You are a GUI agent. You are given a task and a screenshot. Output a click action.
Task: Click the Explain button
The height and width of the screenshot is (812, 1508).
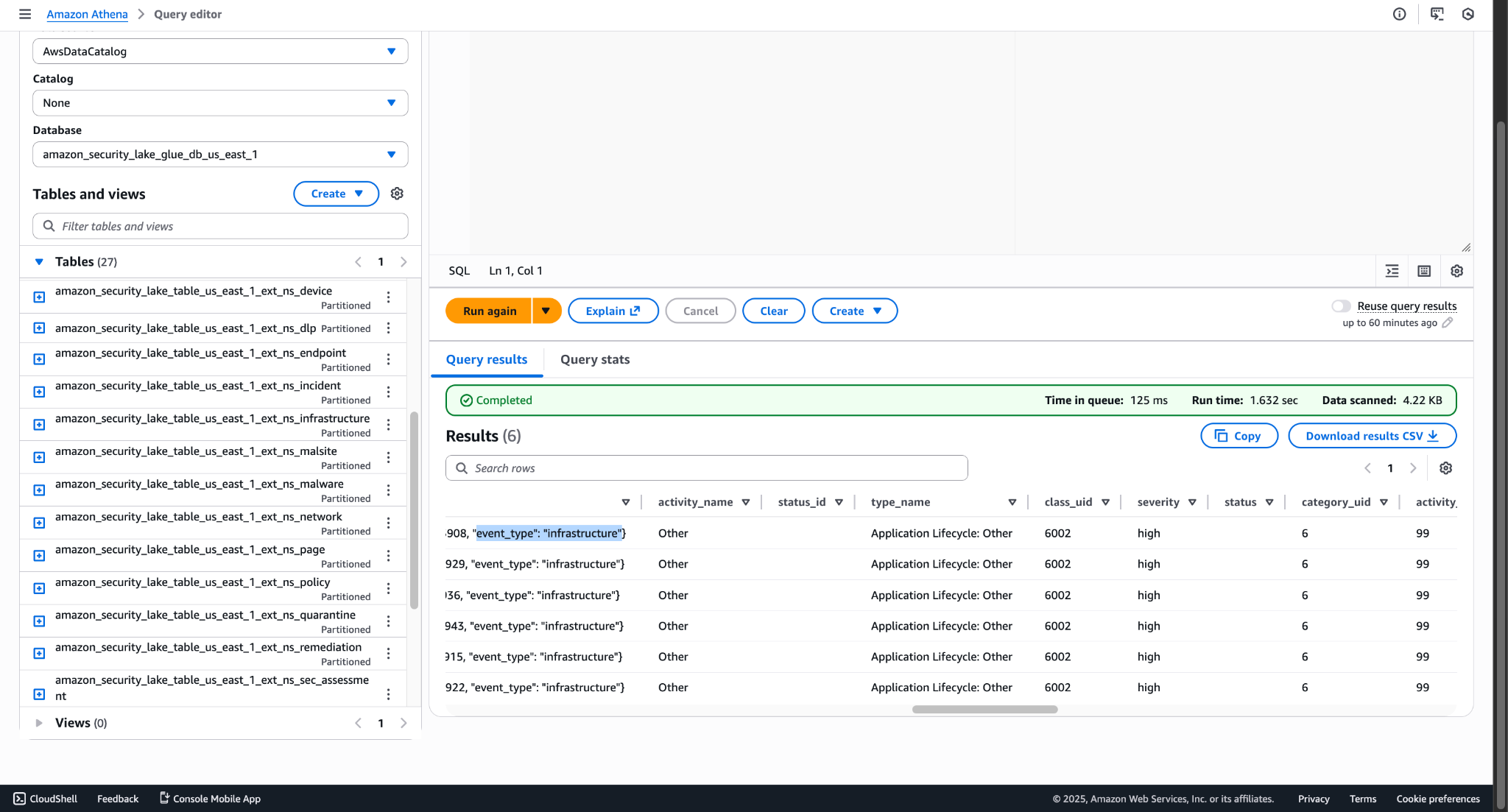point(613,311)
